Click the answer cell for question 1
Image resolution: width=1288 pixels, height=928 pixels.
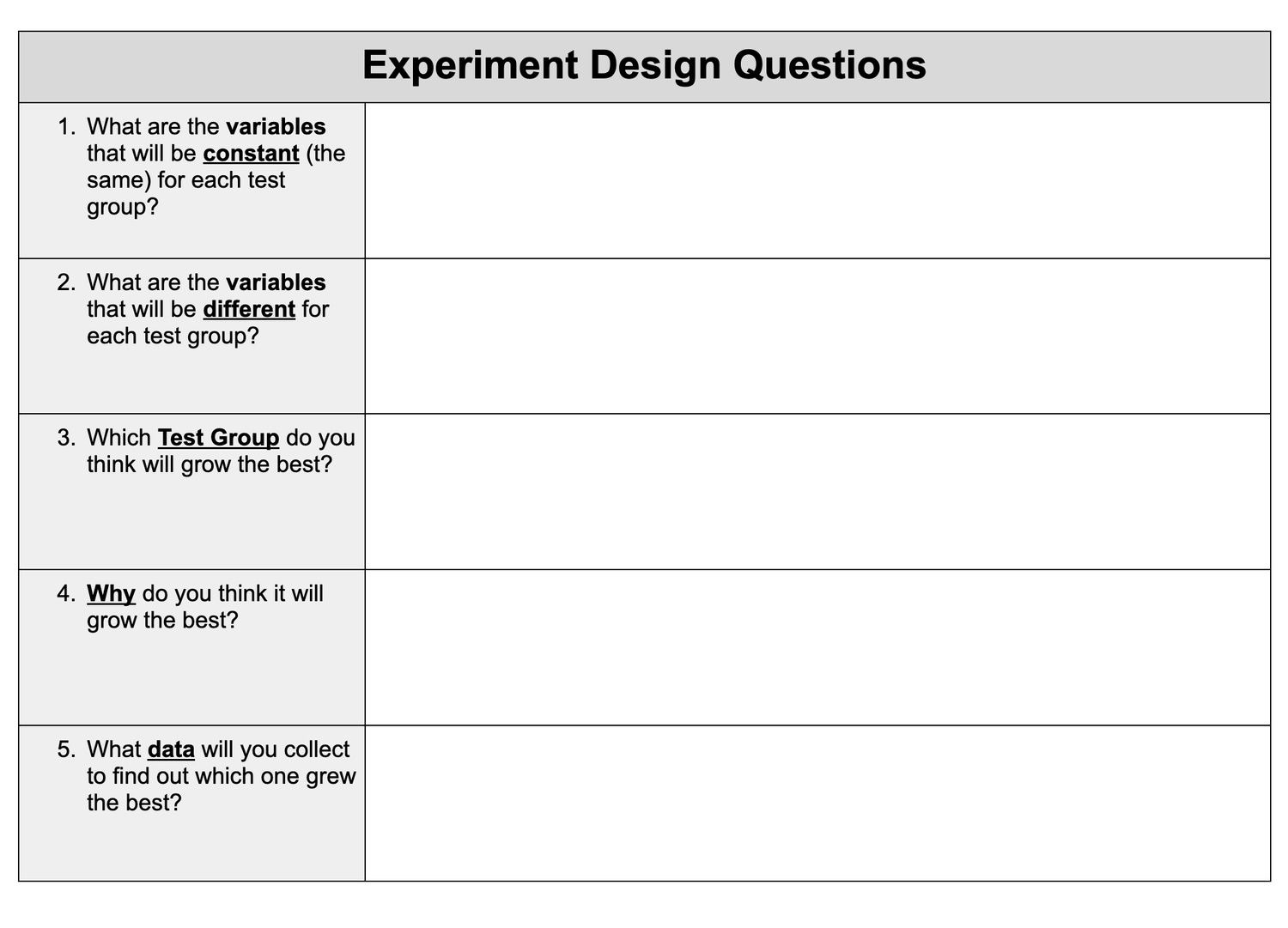817,180
